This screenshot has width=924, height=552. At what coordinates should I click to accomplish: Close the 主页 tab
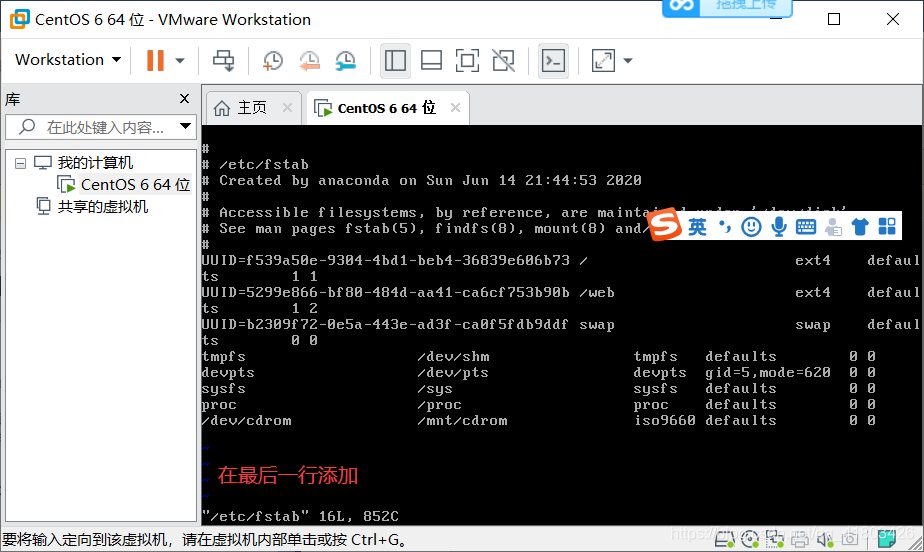coord(288,108)
